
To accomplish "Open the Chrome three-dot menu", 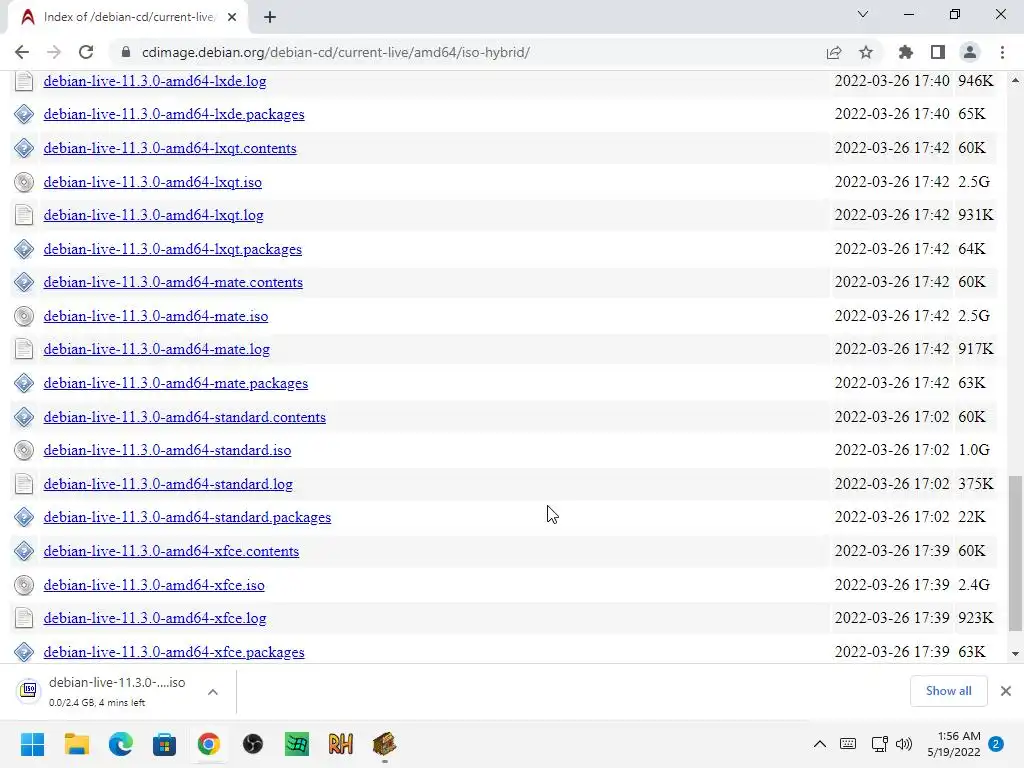I will point(1002,52).
